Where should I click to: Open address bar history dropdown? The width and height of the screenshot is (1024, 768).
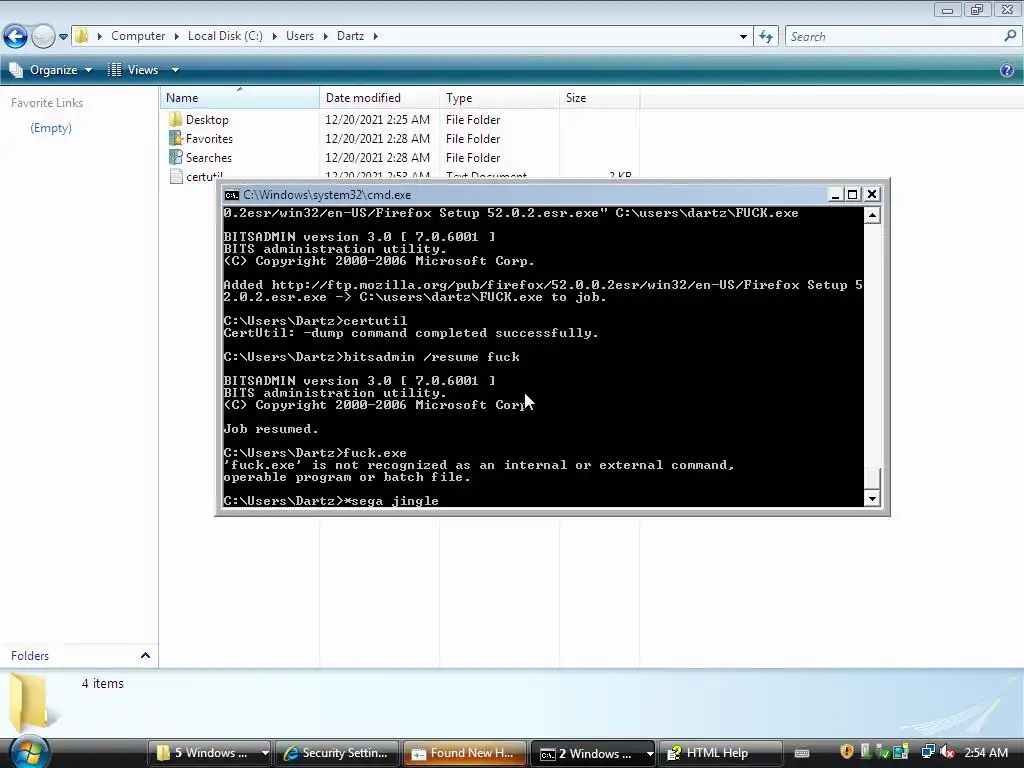tap(743, 37)
